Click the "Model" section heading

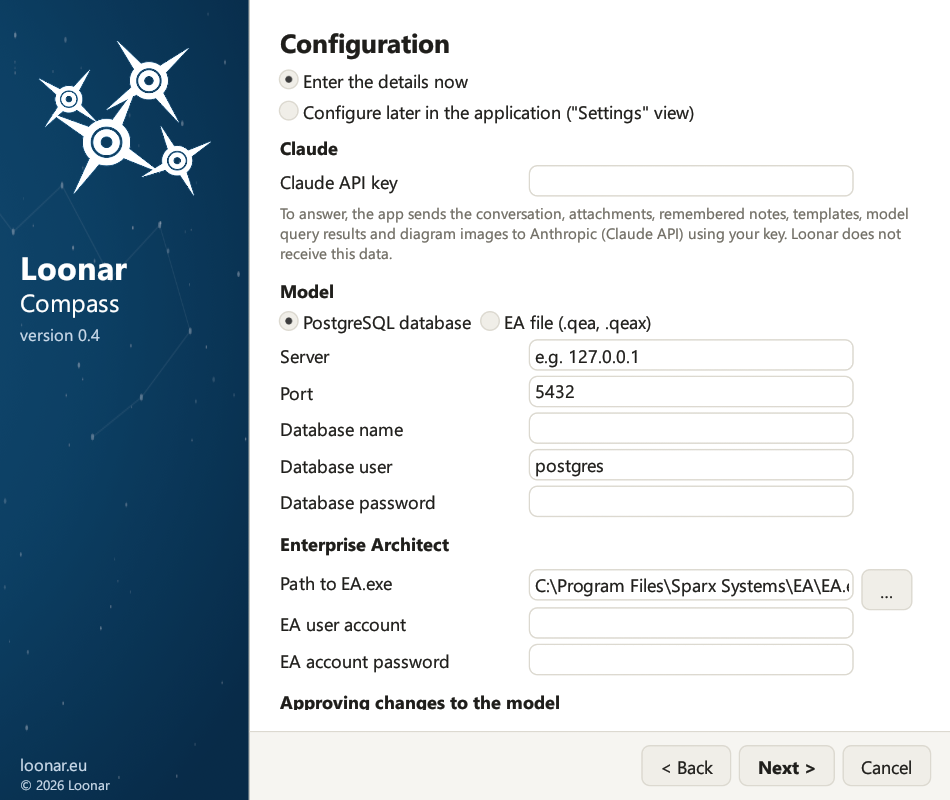coord(307,292)
